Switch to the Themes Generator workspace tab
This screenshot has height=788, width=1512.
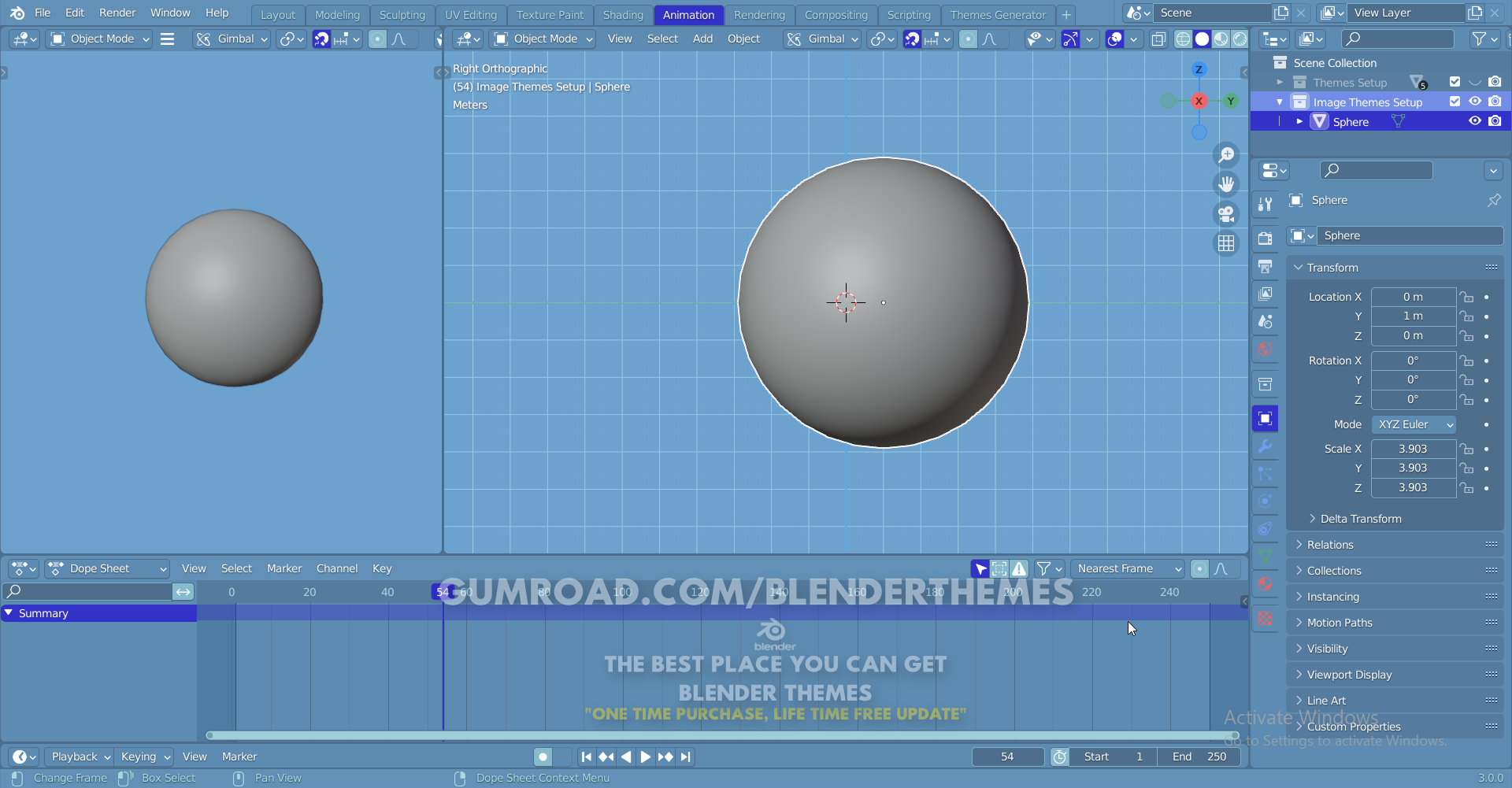pos(998,15)
